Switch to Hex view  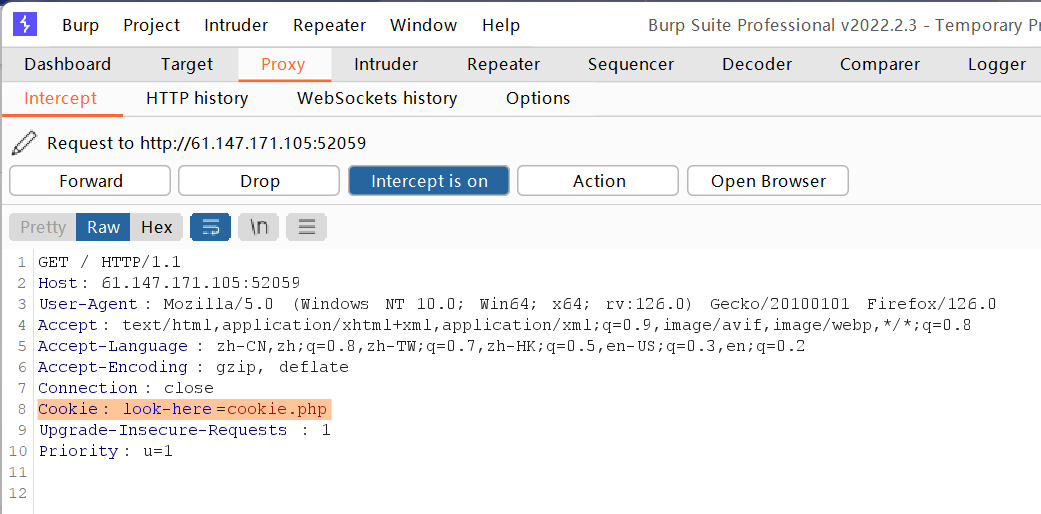(157, 227)
